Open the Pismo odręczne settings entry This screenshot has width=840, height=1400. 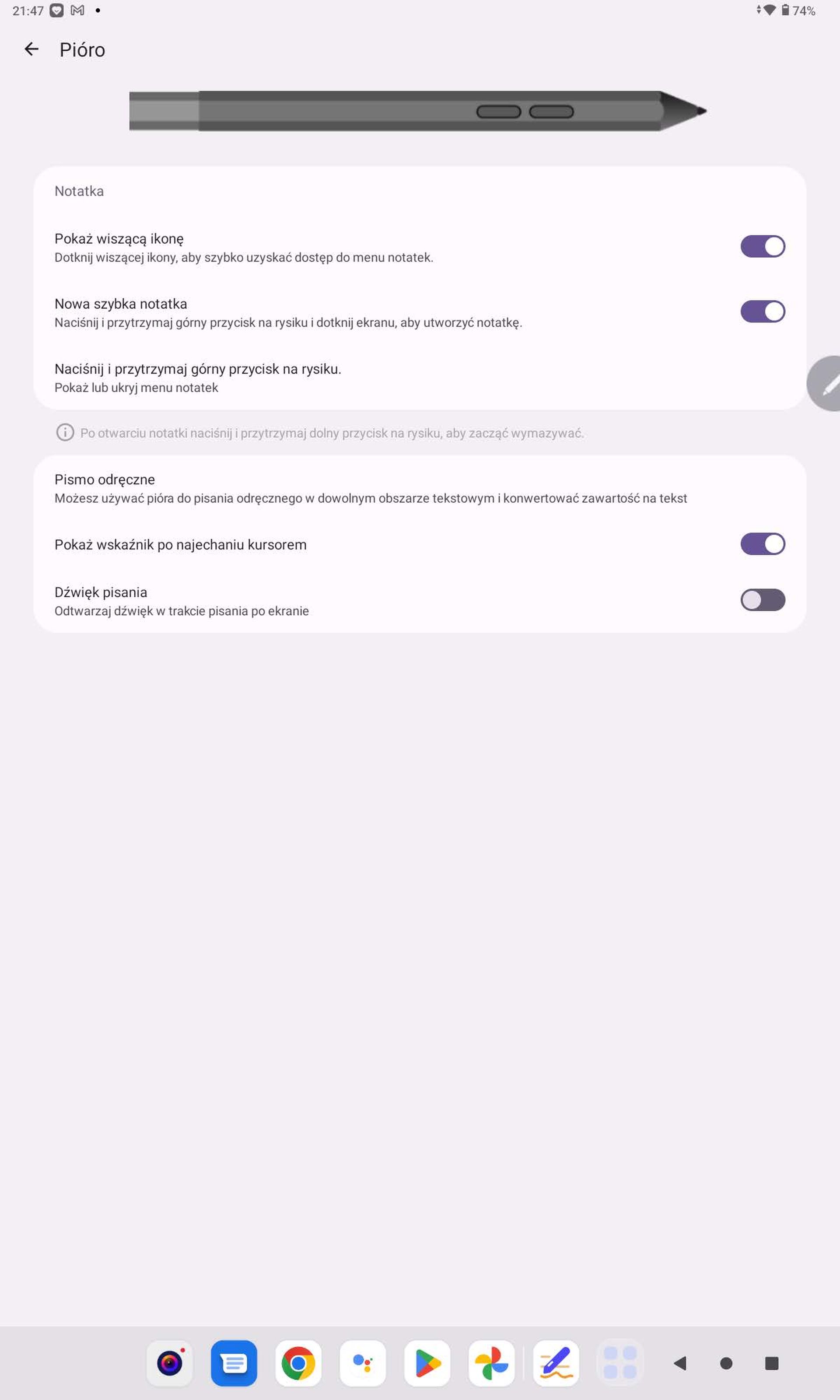pos(420,488)
